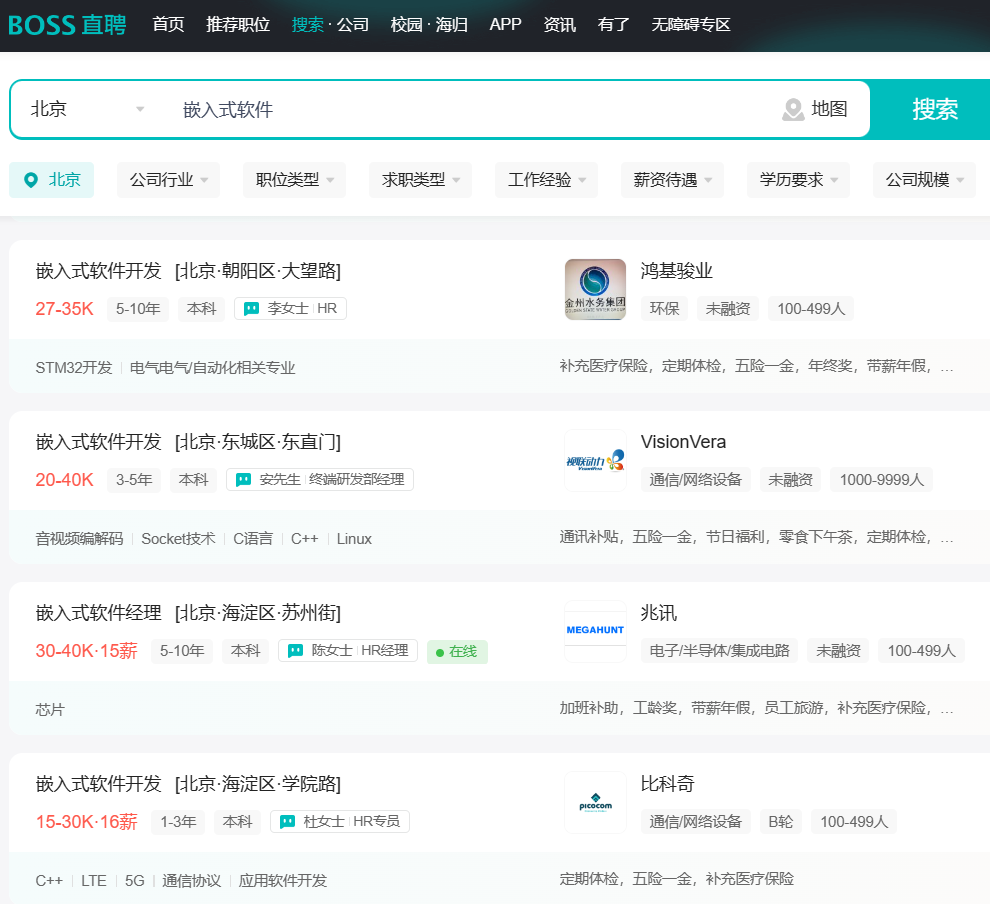Select 搜索 in the navigation bar
The image size is (990, 904).
coord(307,25)
